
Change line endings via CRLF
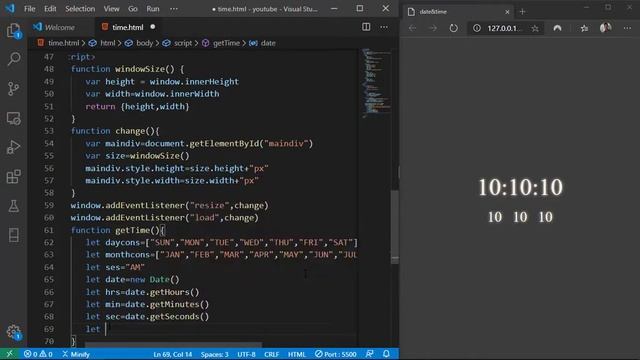pyautogui.click(x=271, y=354)
